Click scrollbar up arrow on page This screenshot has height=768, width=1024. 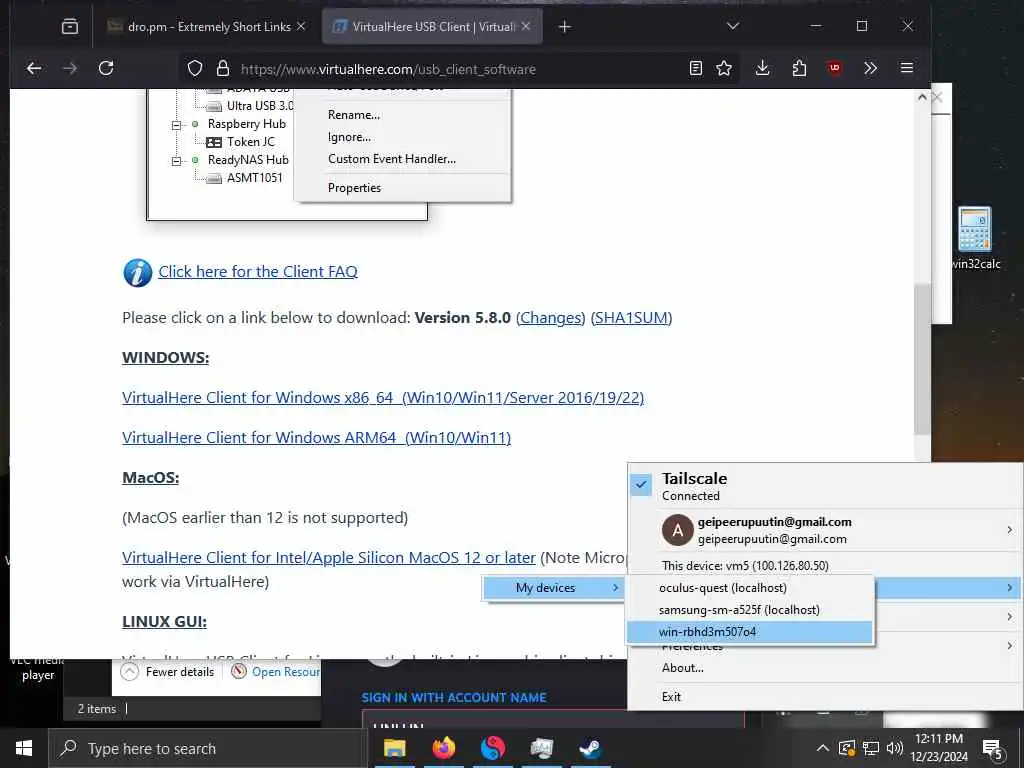pyautogui.click(x=921, y=97)
